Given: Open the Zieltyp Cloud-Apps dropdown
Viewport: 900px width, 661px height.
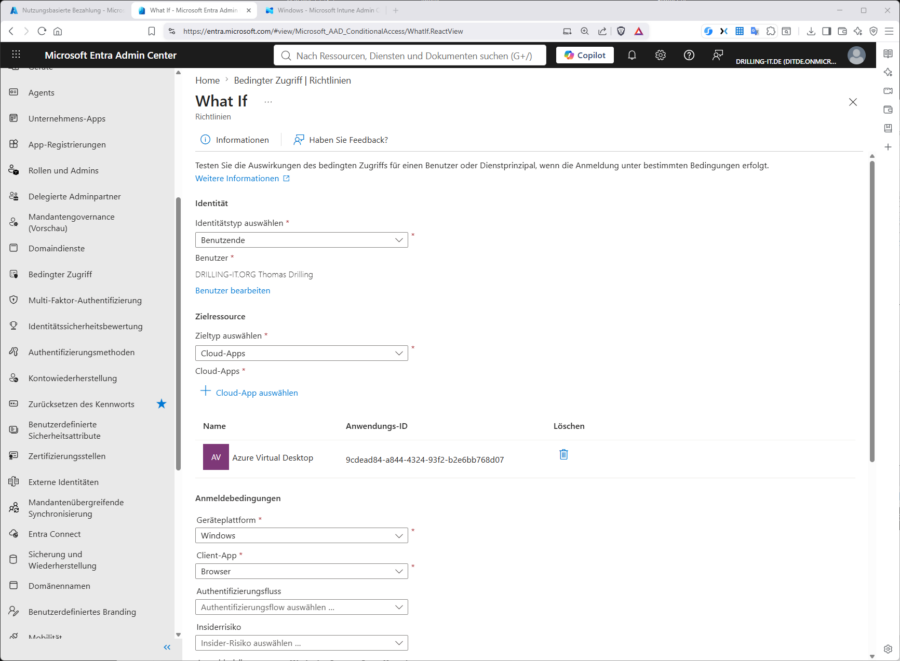Looking at the screenshot, I should coord(301,353).
